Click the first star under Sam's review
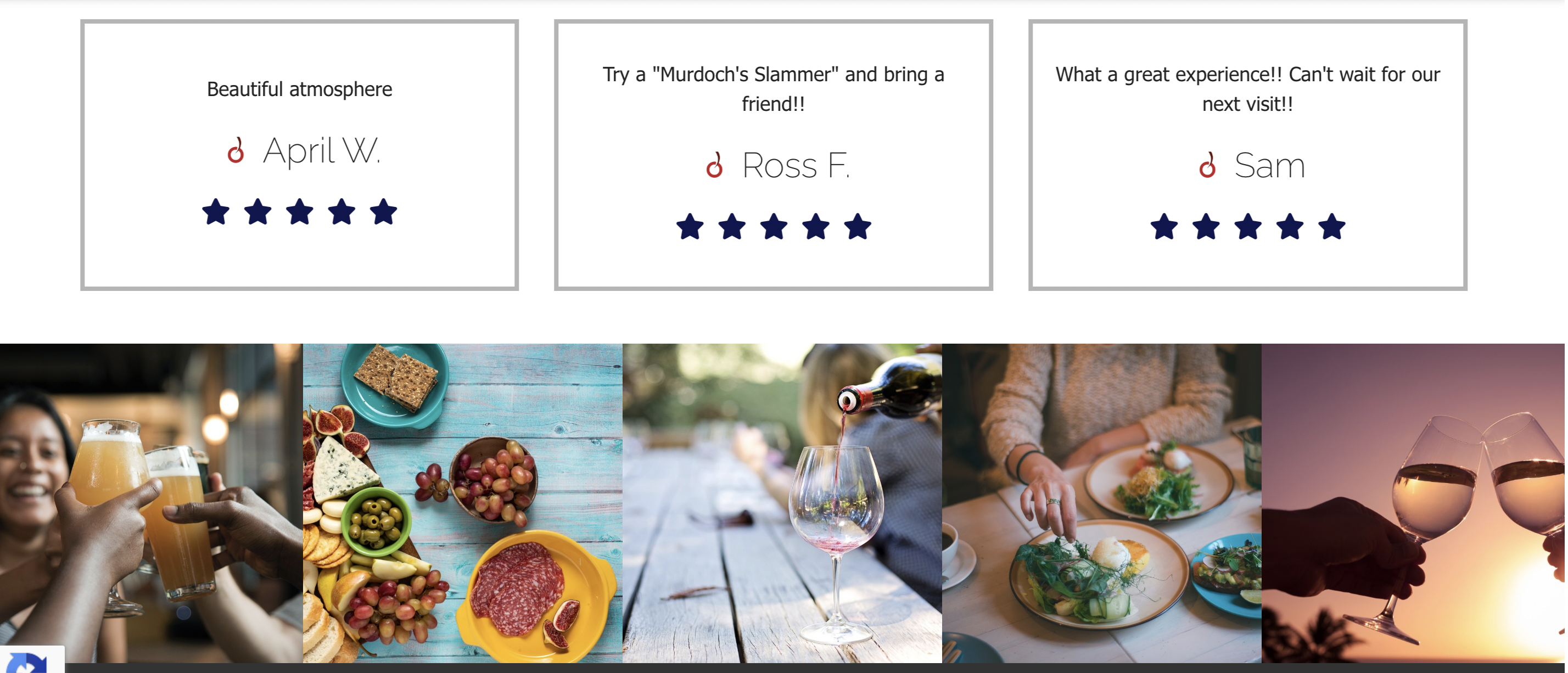Viewport: 1568px width, 673px height. click(x=1164, y=226)
